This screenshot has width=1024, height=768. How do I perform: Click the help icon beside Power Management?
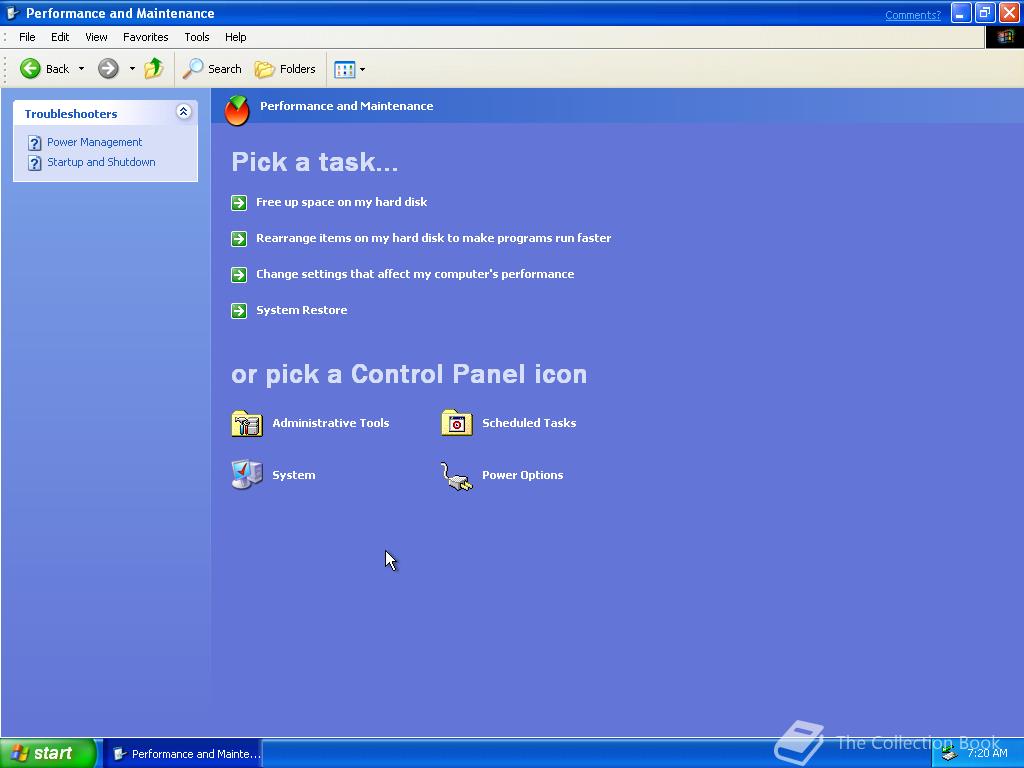tap(35, 143)
